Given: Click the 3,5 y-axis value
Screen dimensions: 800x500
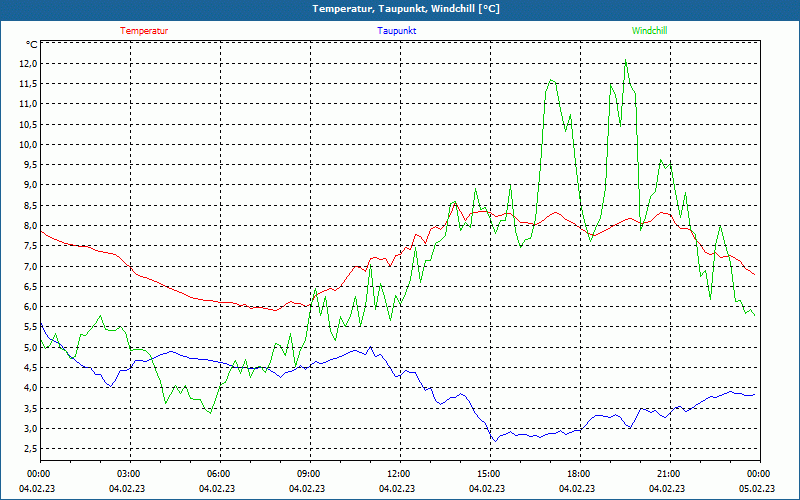Looking at the screenshot, I should coord(30,408).
